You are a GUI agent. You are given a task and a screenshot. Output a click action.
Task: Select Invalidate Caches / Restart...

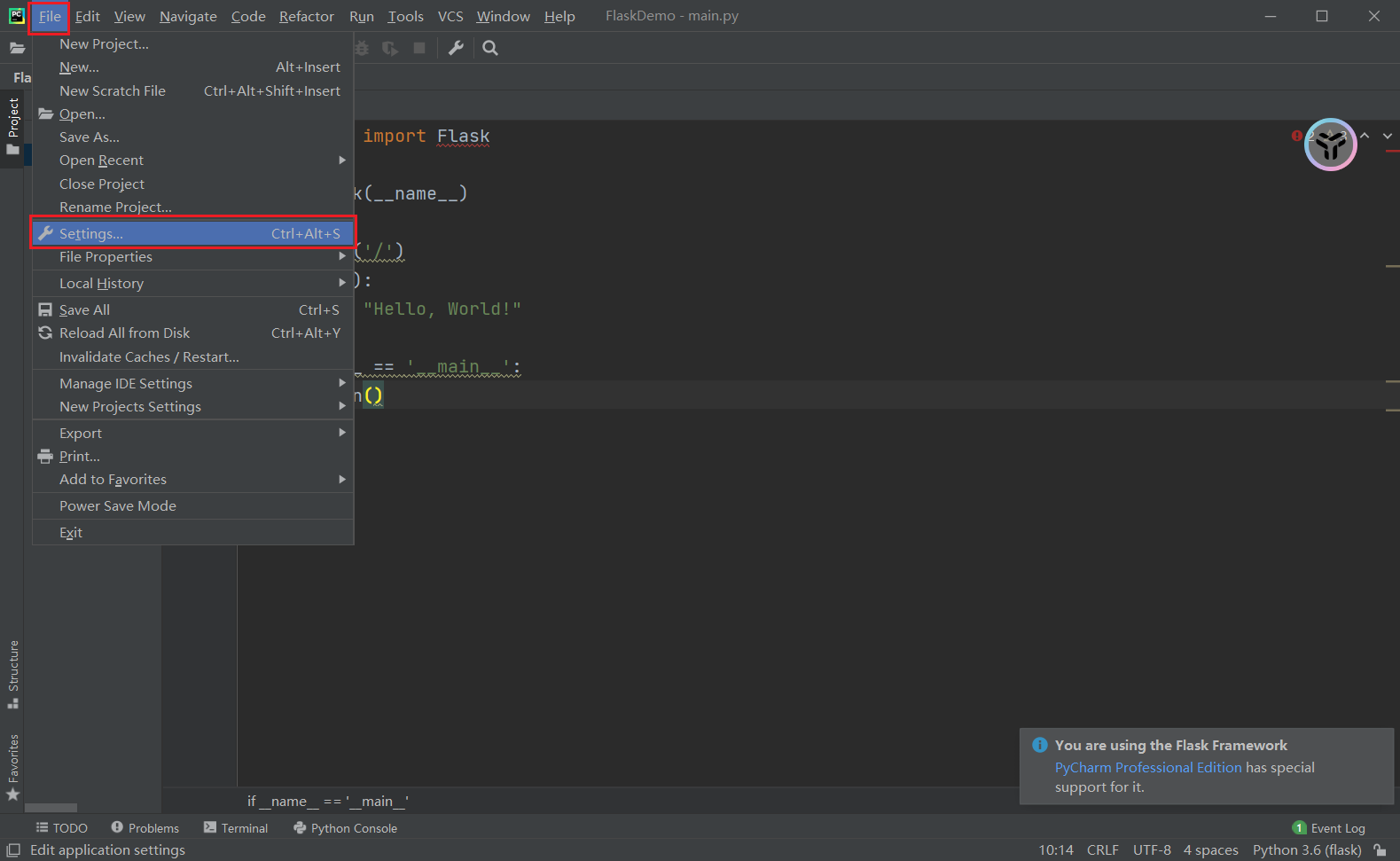coord(193,356)
